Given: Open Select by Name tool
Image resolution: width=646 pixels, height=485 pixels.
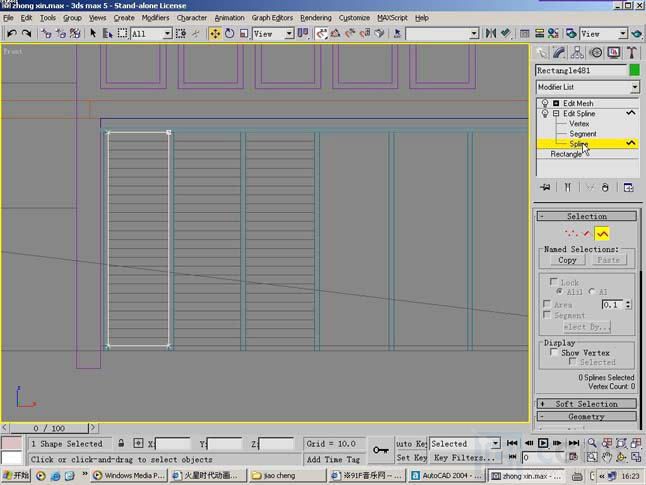Looking at the screenshot, I should (x=108, y=33).
